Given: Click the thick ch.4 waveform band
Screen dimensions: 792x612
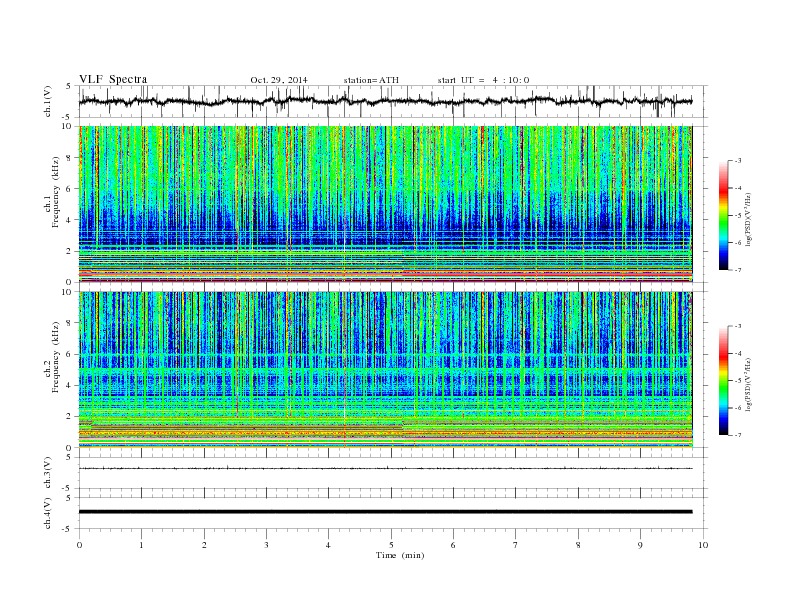Looking at the screenshot, I should click(385, 512).
